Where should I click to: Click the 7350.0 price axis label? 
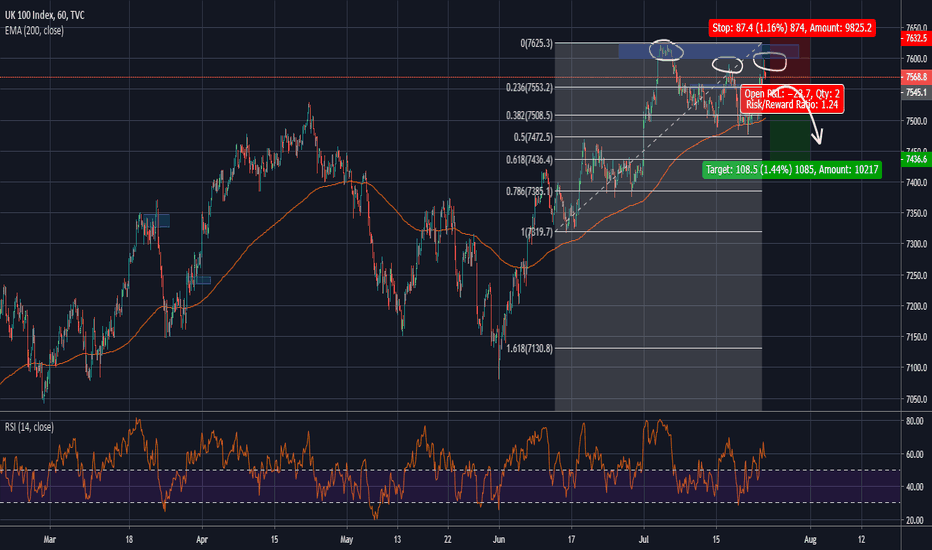tap(917, 213)
